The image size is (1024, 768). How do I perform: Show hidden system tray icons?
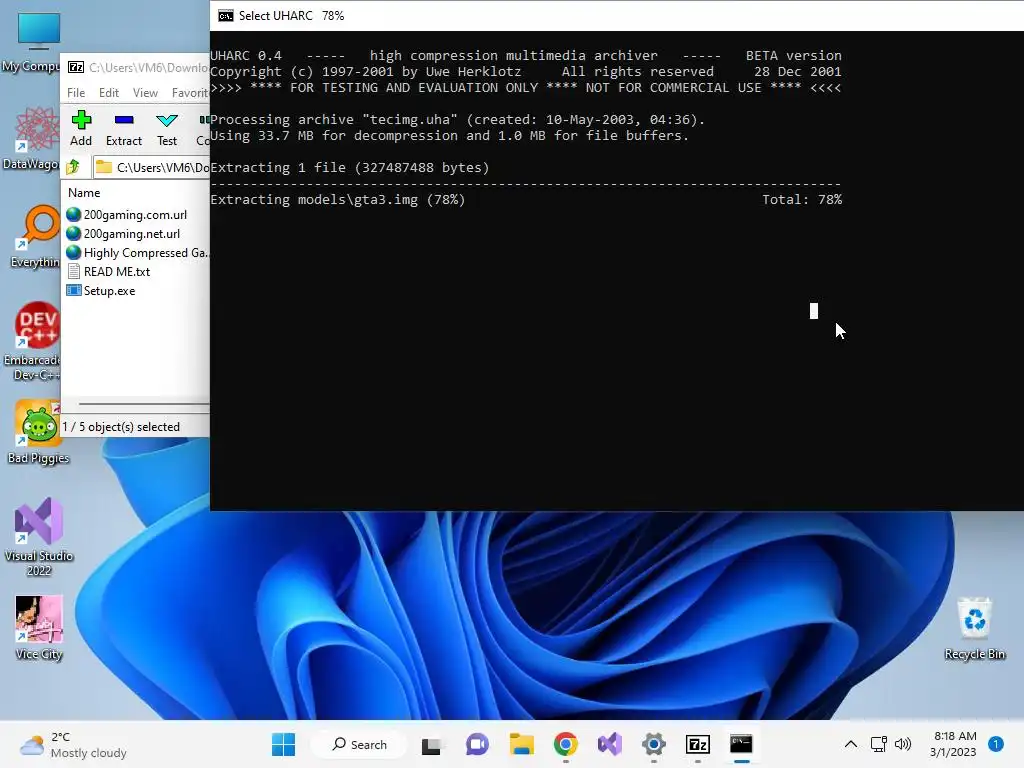(850, 744)
